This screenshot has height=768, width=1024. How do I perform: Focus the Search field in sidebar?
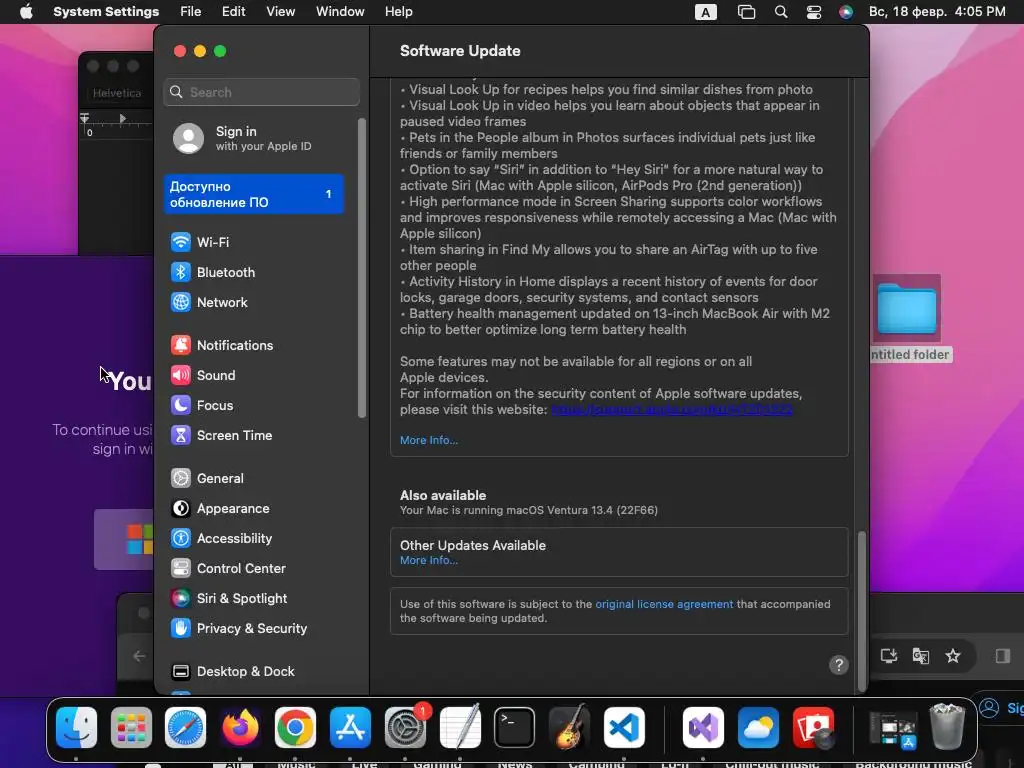coord(261,92)
